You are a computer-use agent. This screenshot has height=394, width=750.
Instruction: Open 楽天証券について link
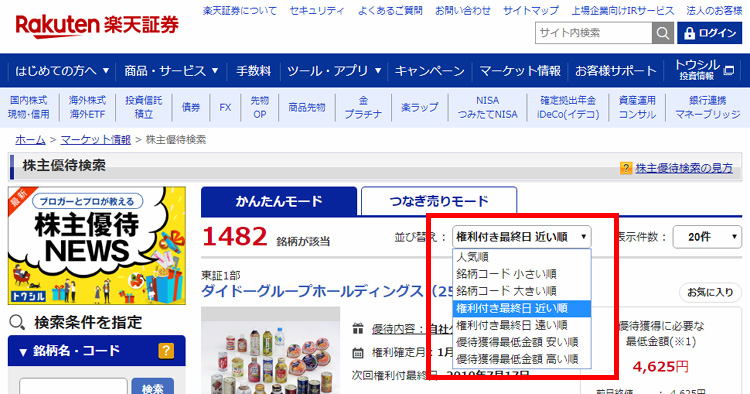240,11
